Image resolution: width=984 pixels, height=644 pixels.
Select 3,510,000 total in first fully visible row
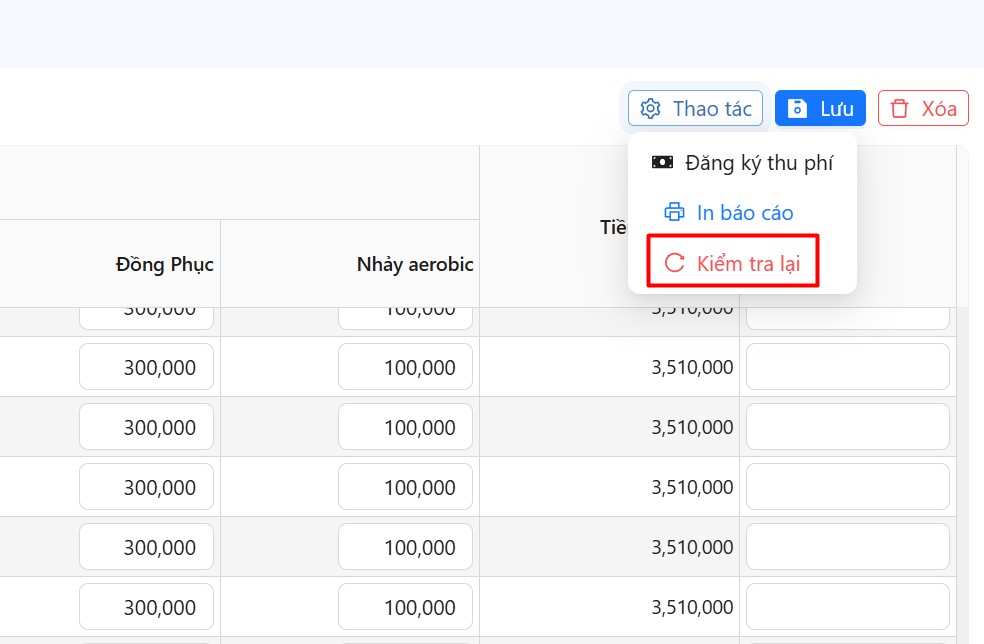692,368
